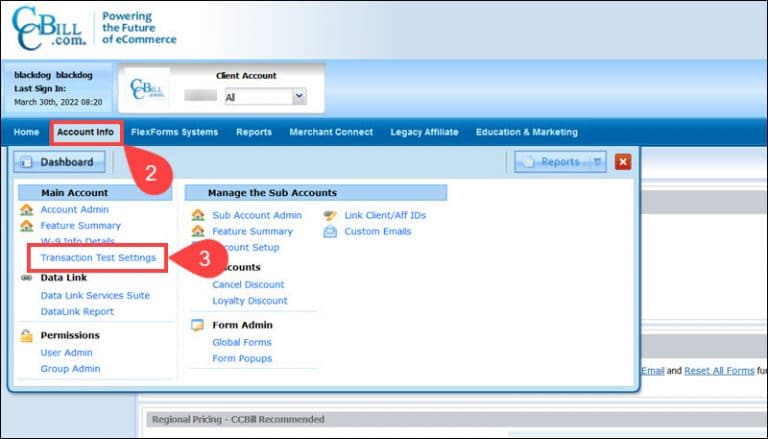Click the Cancel Discount link
The height and width of the screenshot is (439, 768).
pos(249,284)
